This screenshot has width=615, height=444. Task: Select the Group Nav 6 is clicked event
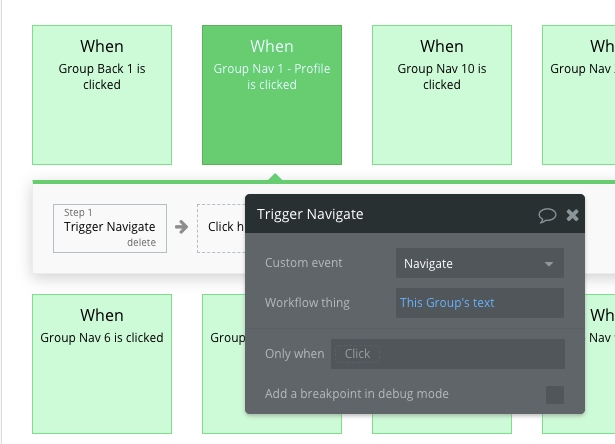pos(102,364)
